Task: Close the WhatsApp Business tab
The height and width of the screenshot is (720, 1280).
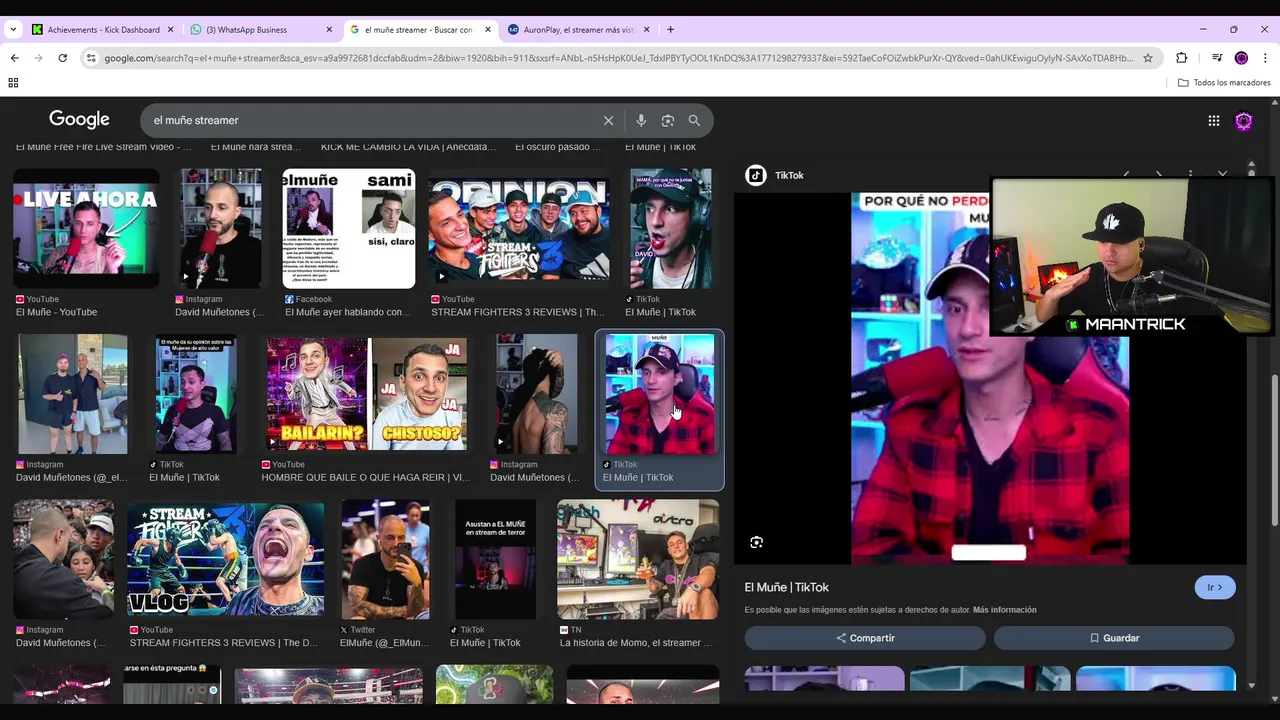Action: tap(329, 30)
